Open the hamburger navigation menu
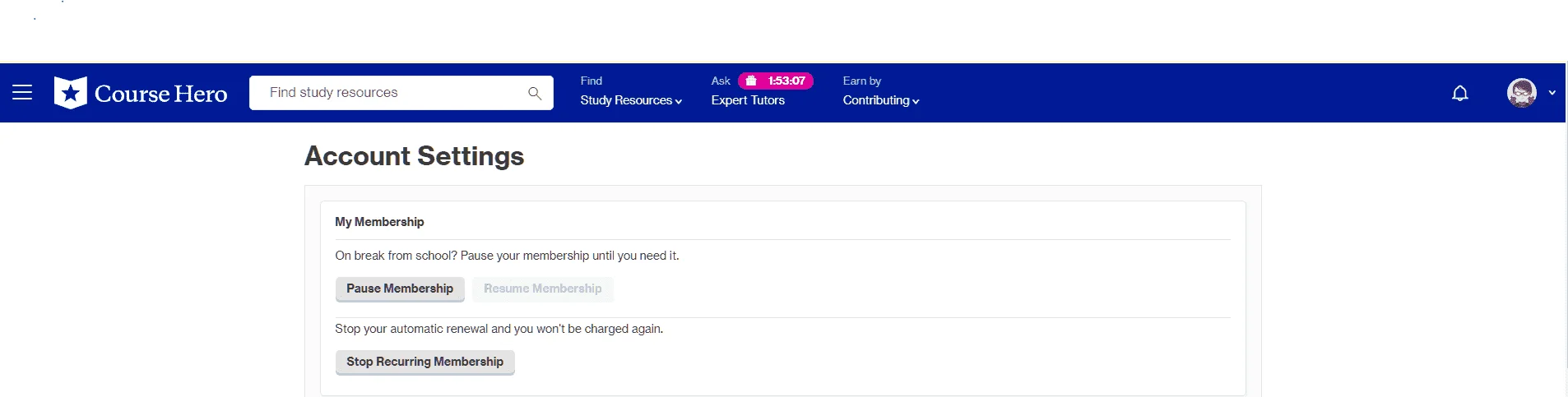This screenshot has height=397, width=1568. 22,93
